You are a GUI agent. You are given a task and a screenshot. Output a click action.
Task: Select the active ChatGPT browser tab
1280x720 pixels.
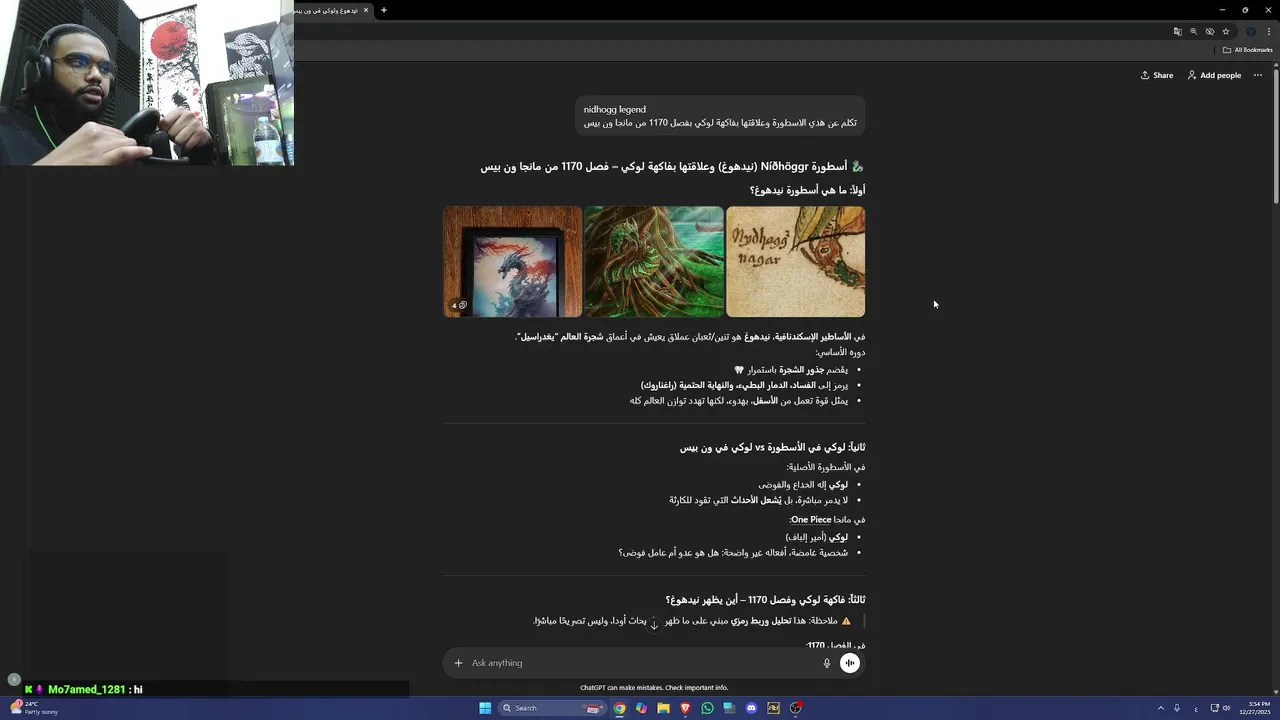click(332, 10)
